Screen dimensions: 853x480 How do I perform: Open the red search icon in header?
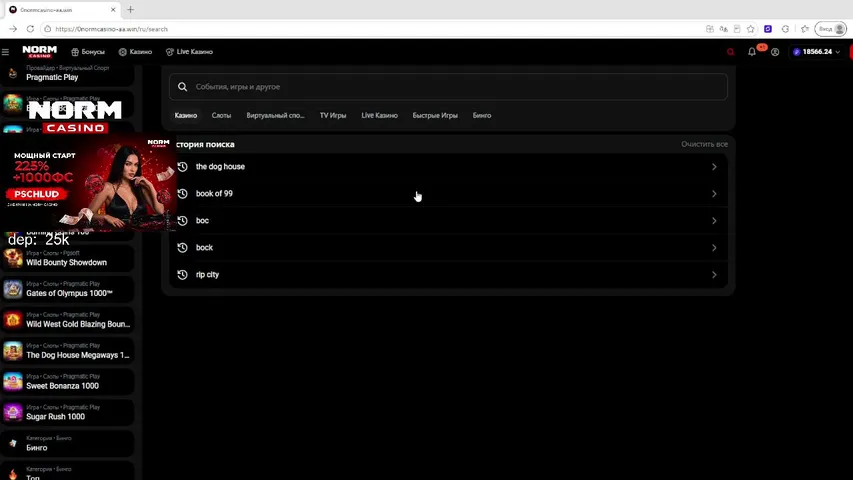[731, 52]
